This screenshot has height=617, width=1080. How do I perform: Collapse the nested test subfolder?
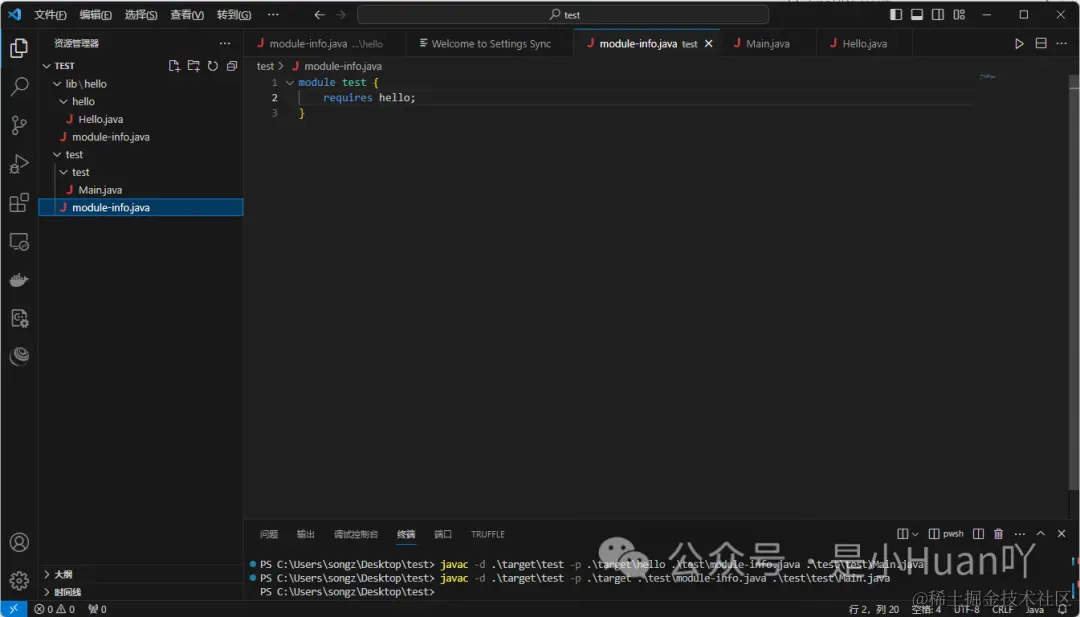63,172
